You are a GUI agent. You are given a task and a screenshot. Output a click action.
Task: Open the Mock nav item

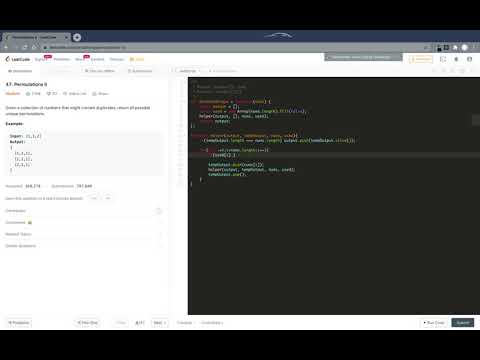pyautogui.click(x=79, y=59)
